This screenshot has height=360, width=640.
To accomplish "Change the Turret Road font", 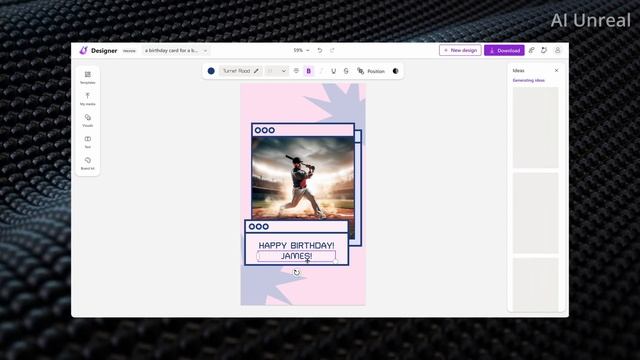I will [x=240, y=71].
